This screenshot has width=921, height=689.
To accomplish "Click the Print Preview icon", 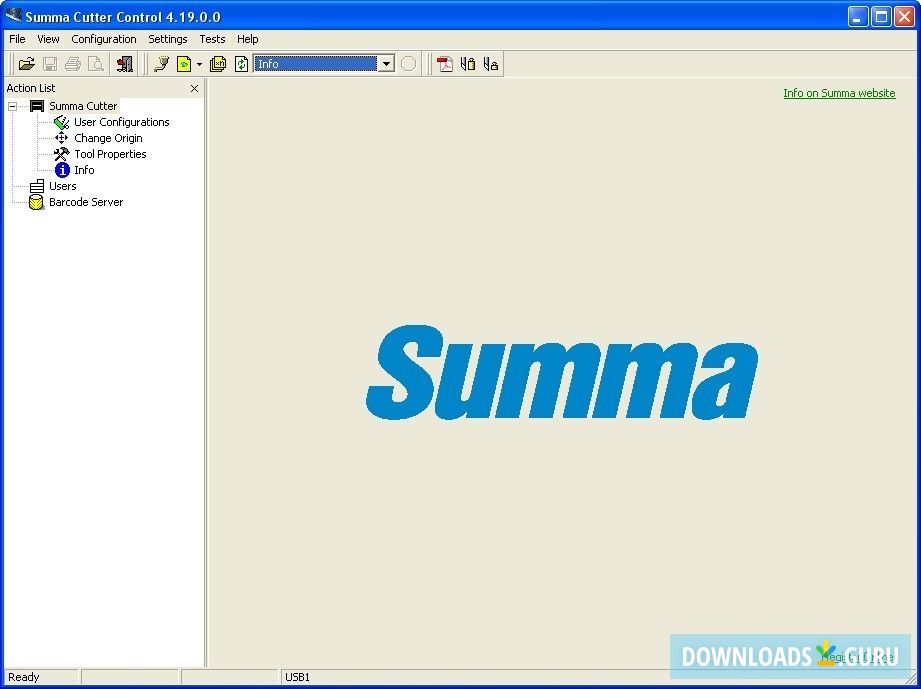I will click(95, 64).
